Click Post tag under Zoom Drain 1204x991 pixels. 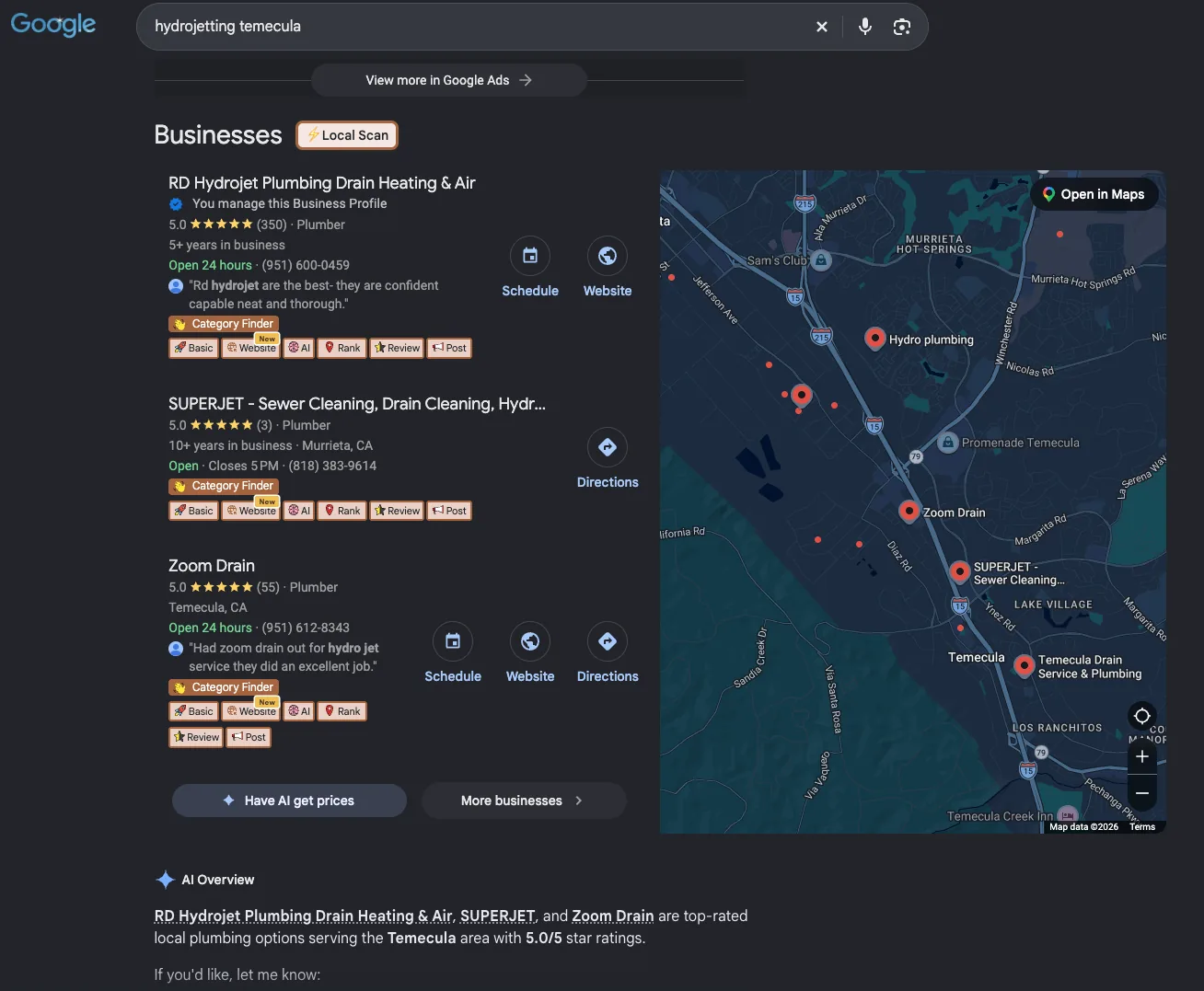point(249,737)
